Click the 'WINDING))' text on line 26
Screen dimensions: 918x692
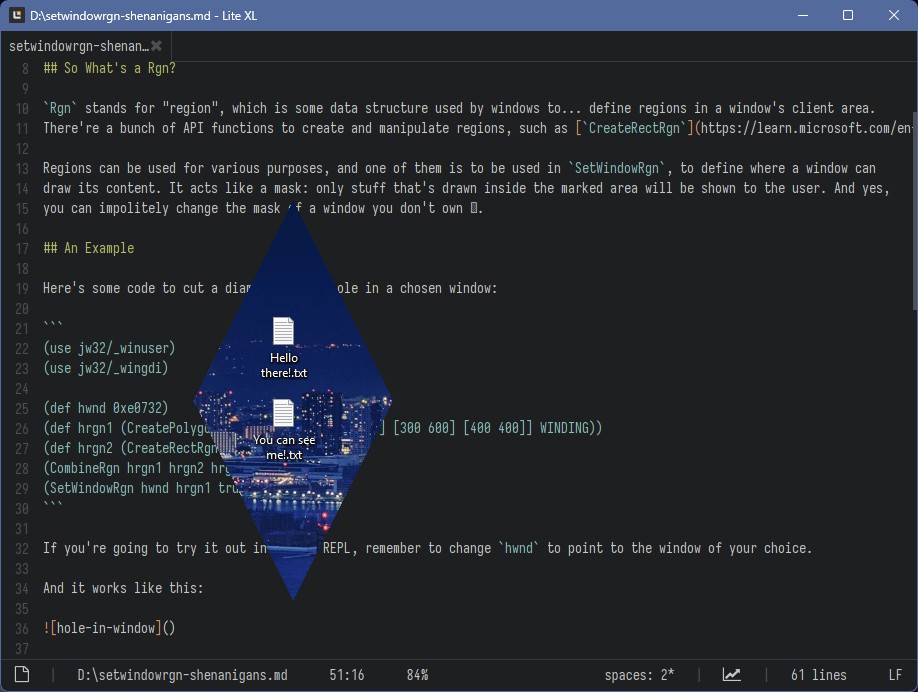coord(571,428)
